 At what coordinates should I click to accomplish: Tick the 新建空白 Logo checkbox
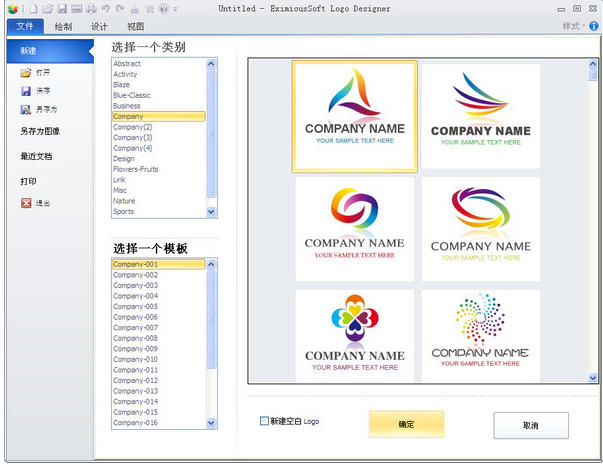click(x=264, y=421)
